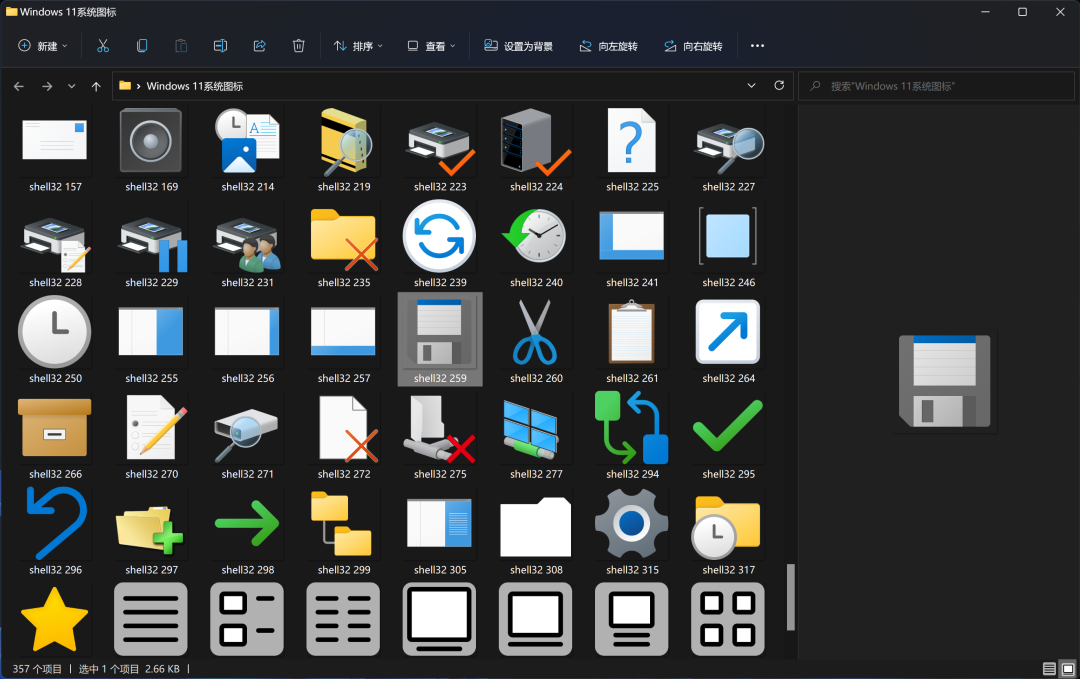This screenshot has width=1080, height=679.
Task: Click the shell32 308 label text
Action: click(x=536, y=570)
